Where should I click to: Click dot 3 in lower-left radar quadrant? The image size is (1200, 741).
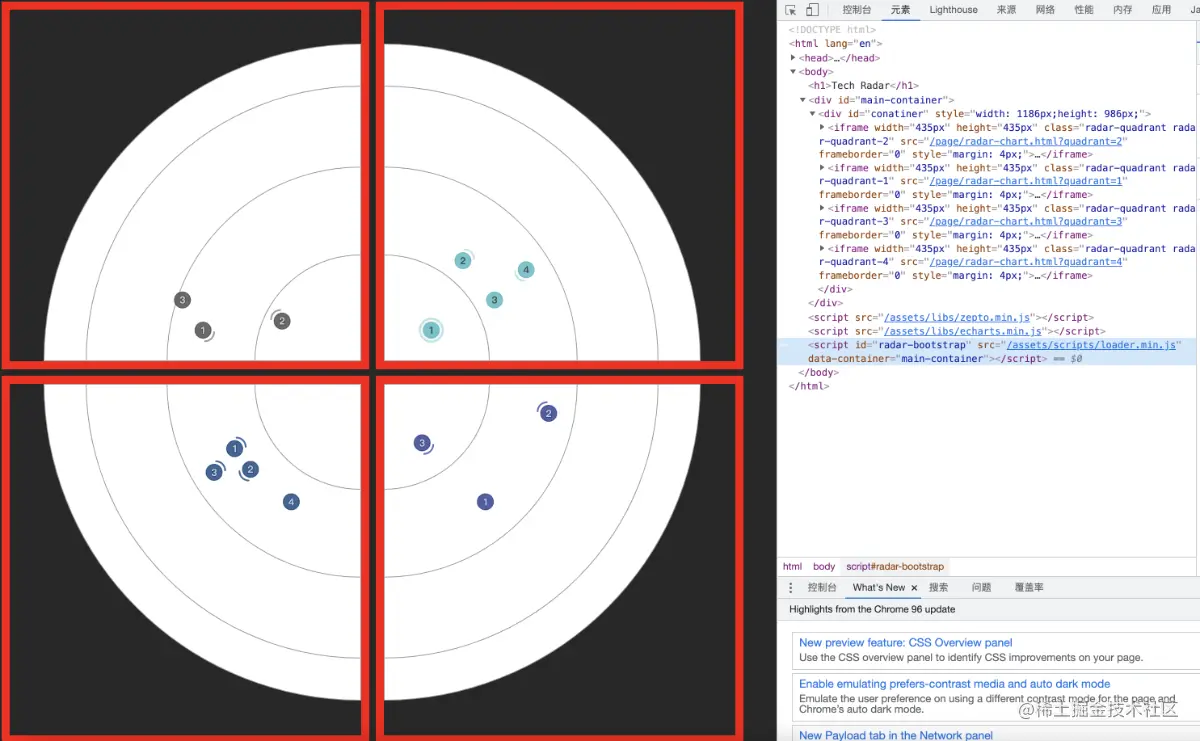(214, 472)
